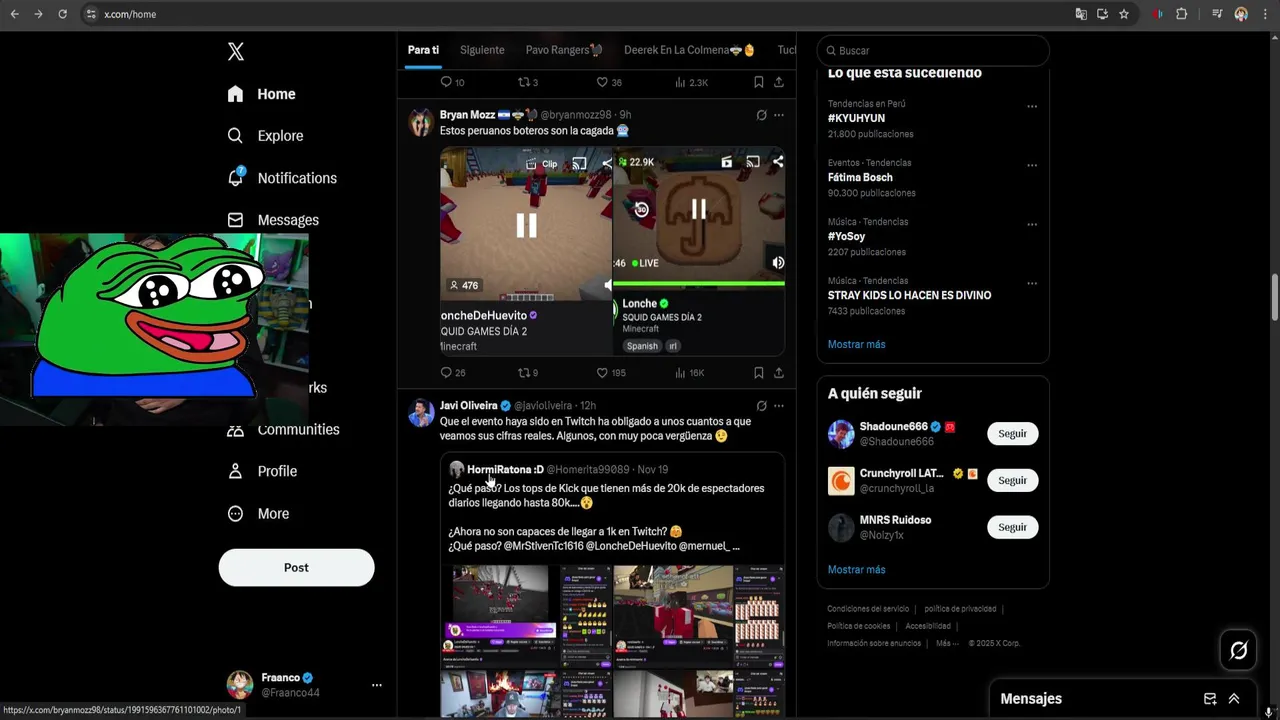1280x720 pixels.
Task: Switch to Siguiente tab
Action: click(x=482, y=50)
